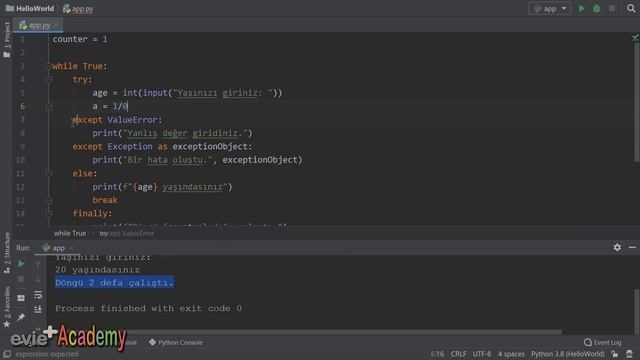
Task: Collapse the finally block fold marker
Action: click(x=49, y=213)
